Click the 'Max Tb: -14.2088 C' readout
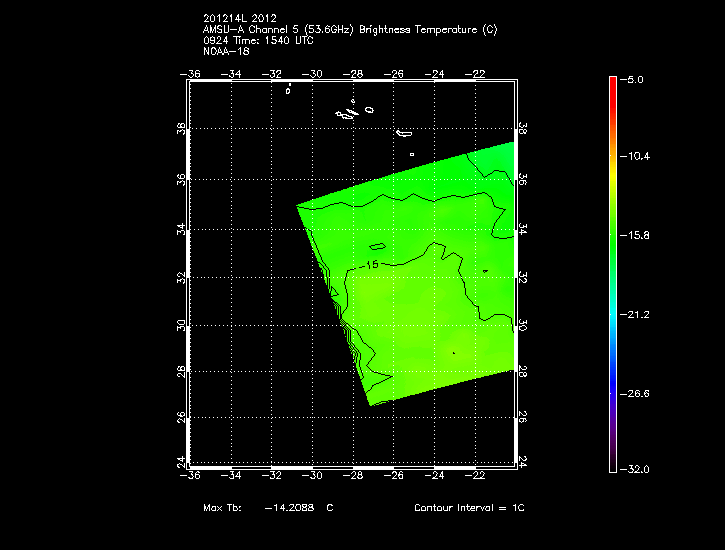 (x=268, y=508)
